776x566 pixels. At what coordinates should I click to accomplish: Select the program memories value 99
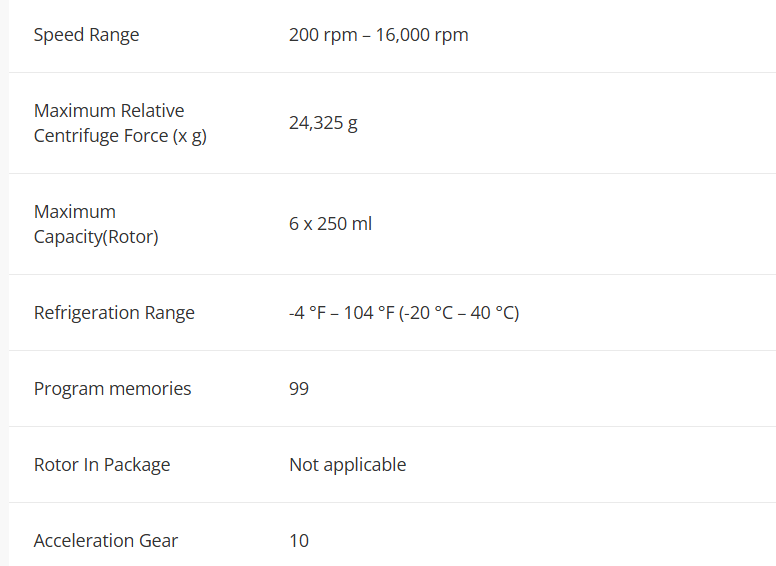click(299, 389)
